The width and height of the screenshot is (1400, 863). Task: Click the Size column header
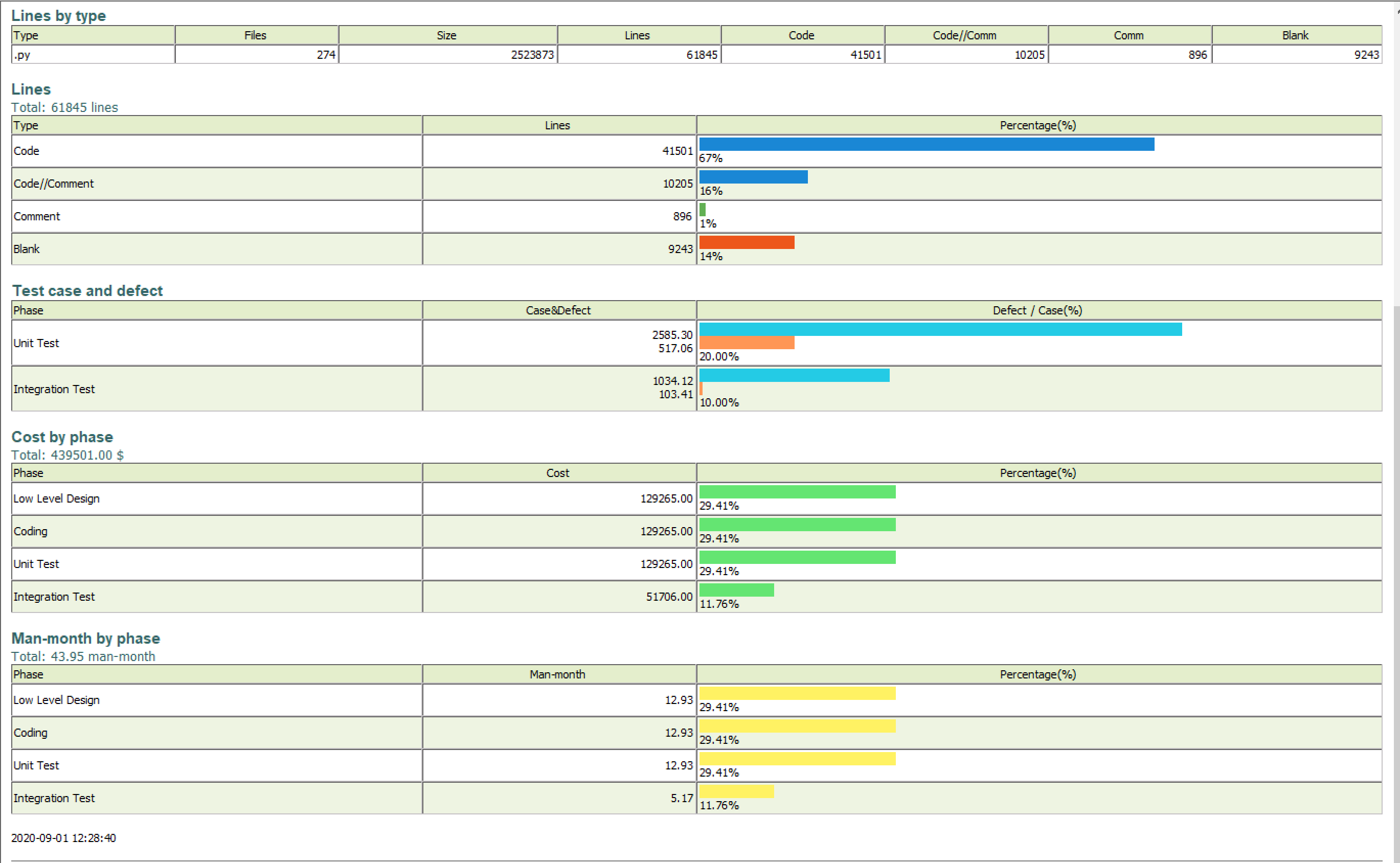(446, 35)
